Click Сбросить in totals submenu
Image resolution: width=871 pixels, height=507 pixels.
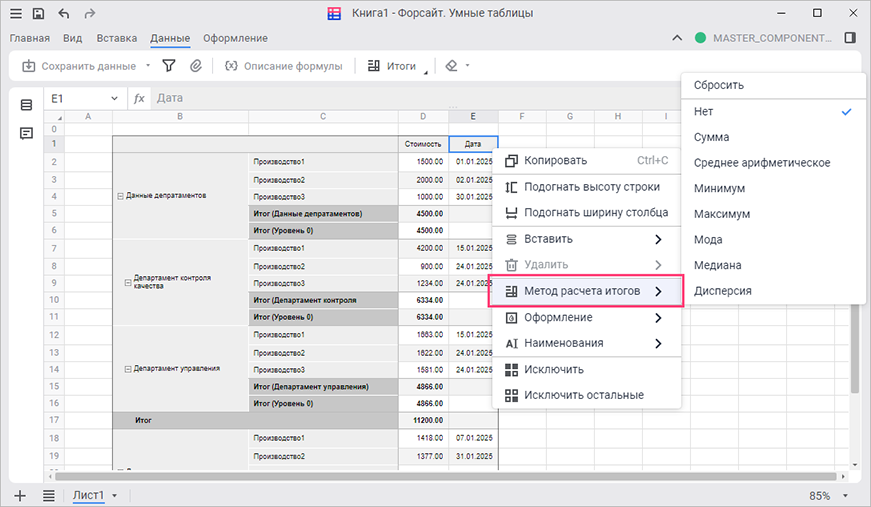coord(773,86)
